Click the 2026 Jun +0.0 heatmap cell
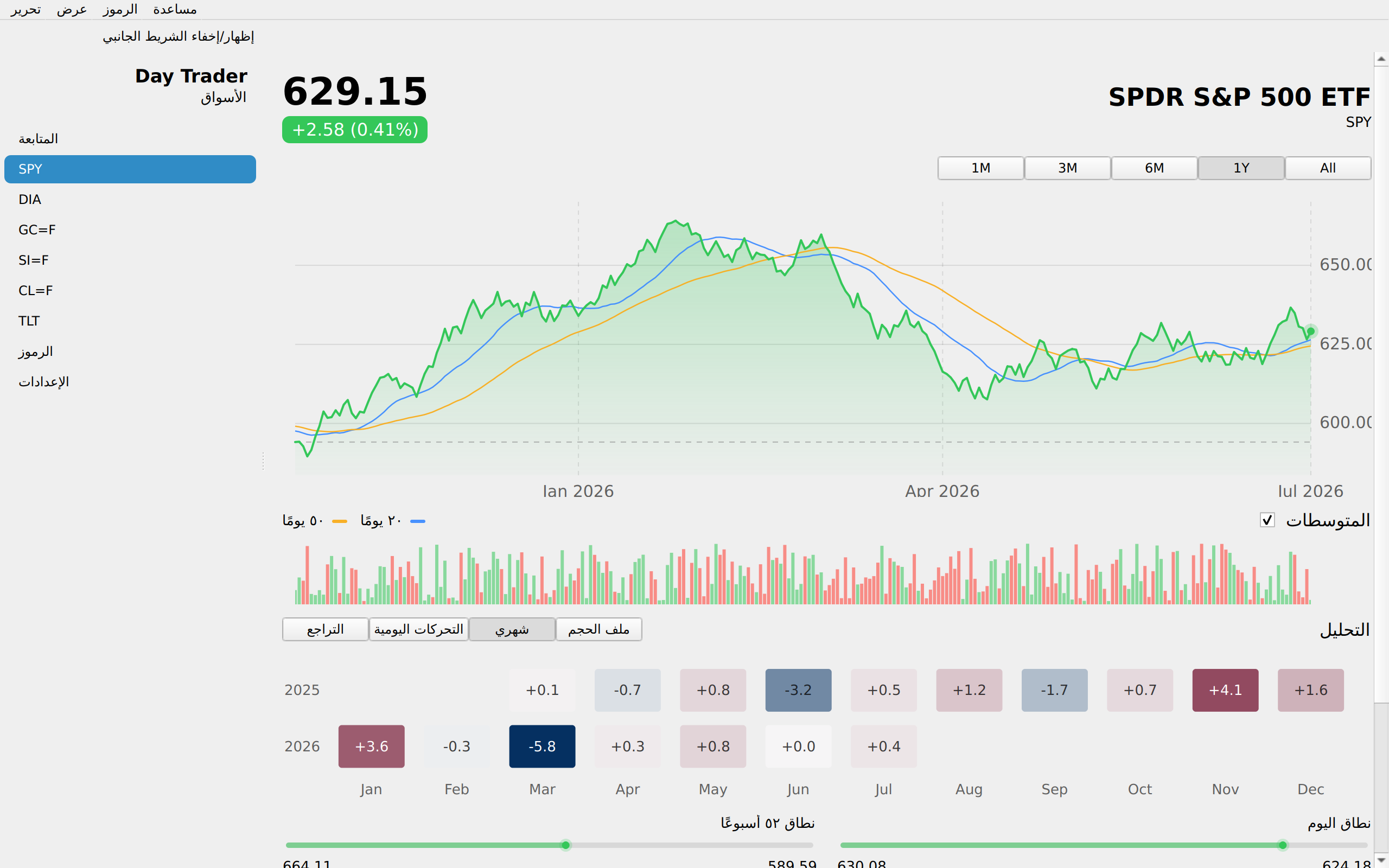The height and width of the screenshot is (868, 1389). tap(798, 746)
